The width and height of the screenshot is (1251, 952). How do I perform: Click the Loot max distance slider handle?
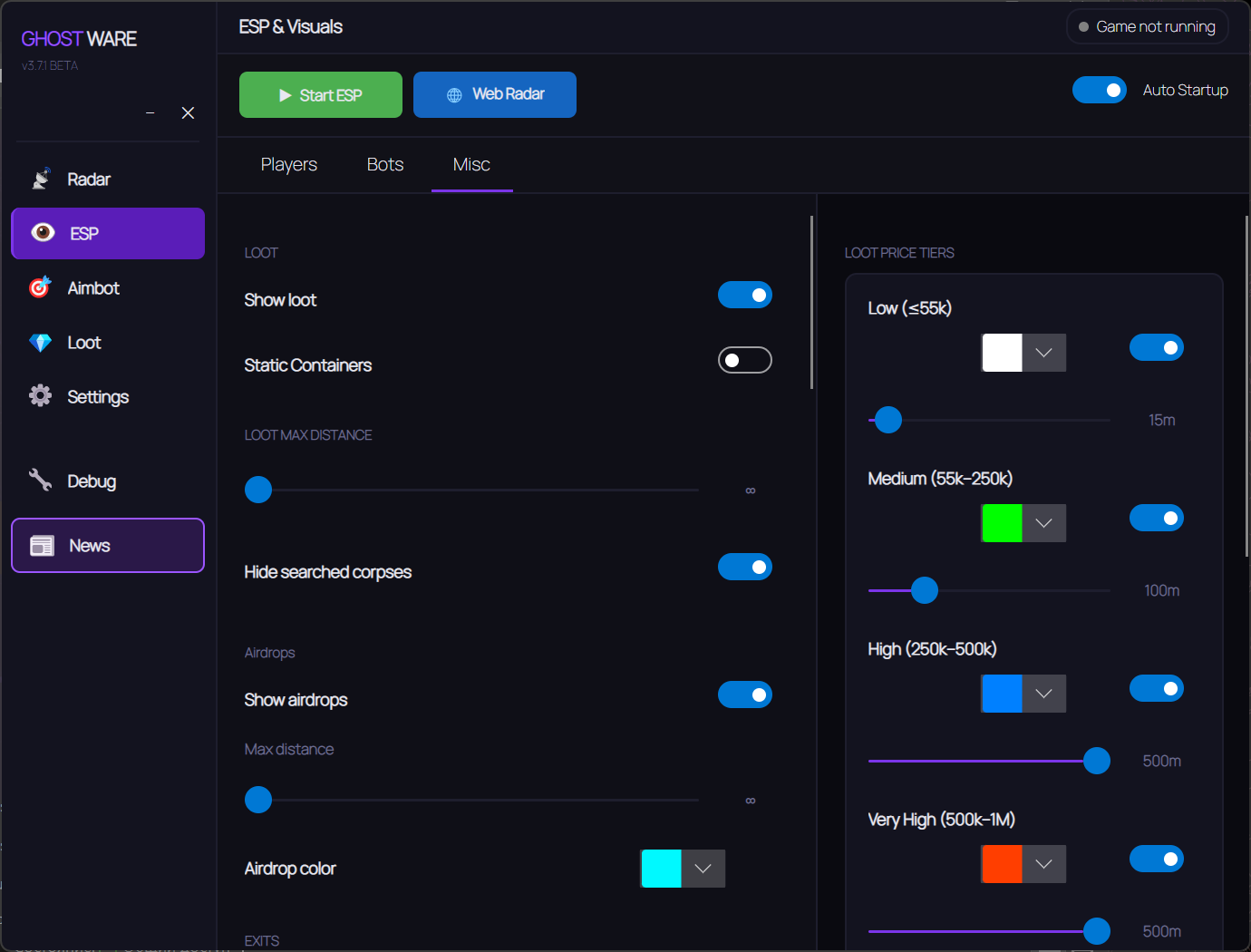pos(258,490)
